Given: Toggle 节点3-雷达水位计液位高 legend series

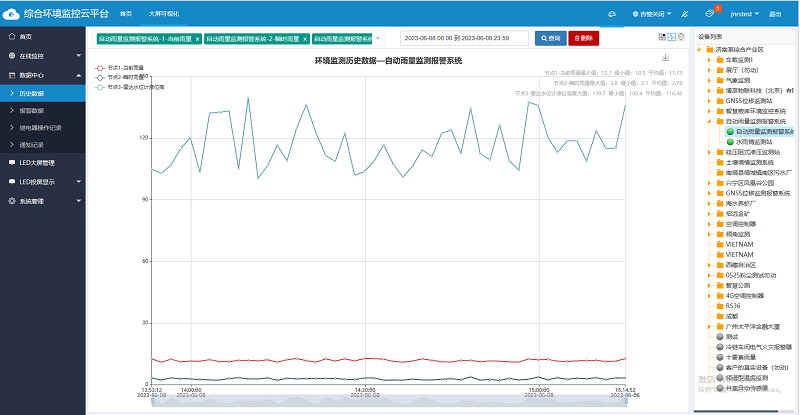Looking at the screenshot, I should 130,87.
